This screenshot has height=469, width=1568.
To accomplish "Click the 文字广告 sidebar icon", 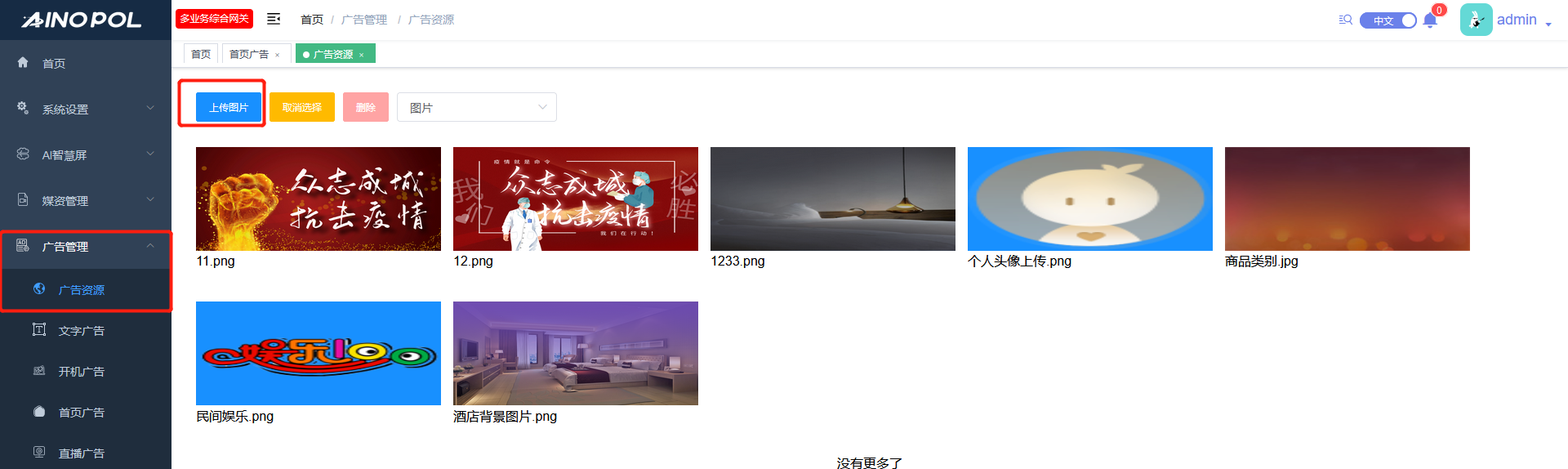I will [x=39, y=329].
